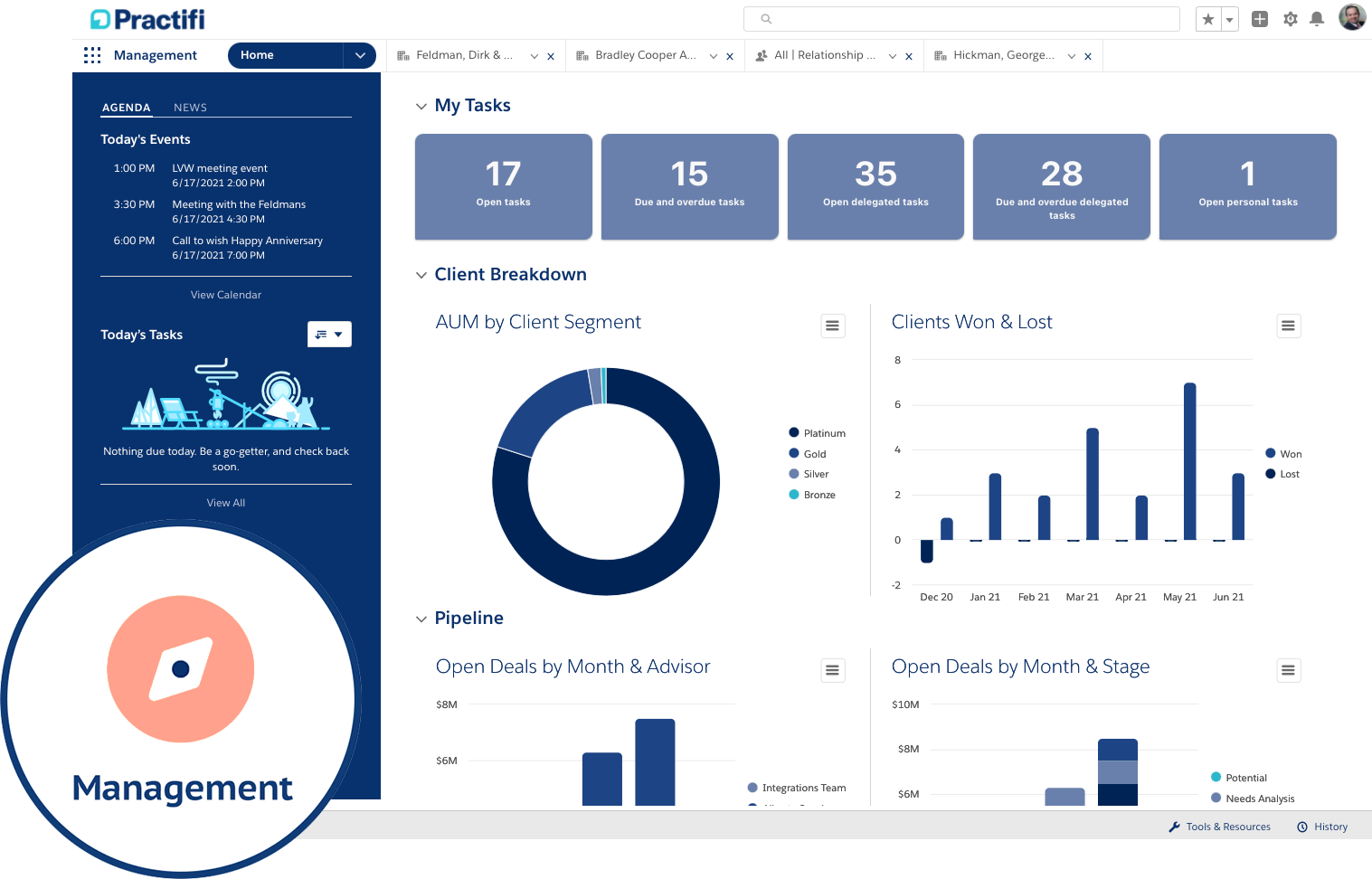Open the Clients Won & Lost chart menu icon
Image resolution: width=1372 pixels, height=879 pixels.
coord(1288,326)
